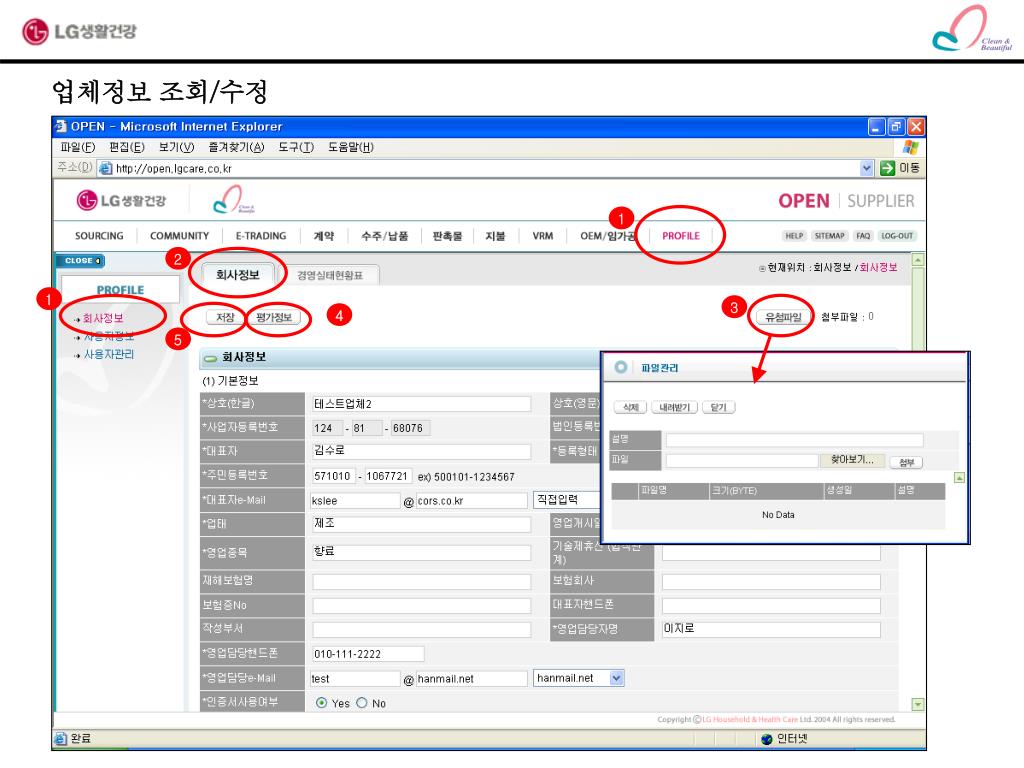This screenshot has width=1024, height=768.
Task: Select Yes for 인증서사용여부
Action: pyautogui.click(x=321, y=703)
